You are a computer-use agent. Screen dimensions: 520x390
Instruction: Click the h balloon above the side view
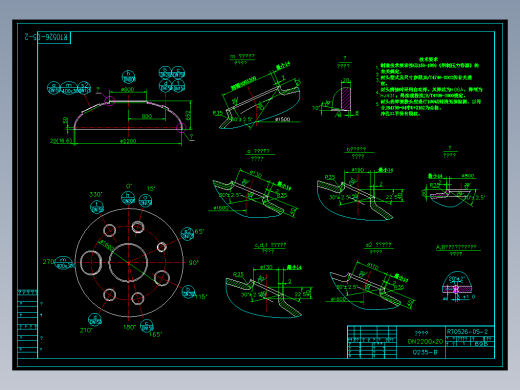click(x=129, y=77)
